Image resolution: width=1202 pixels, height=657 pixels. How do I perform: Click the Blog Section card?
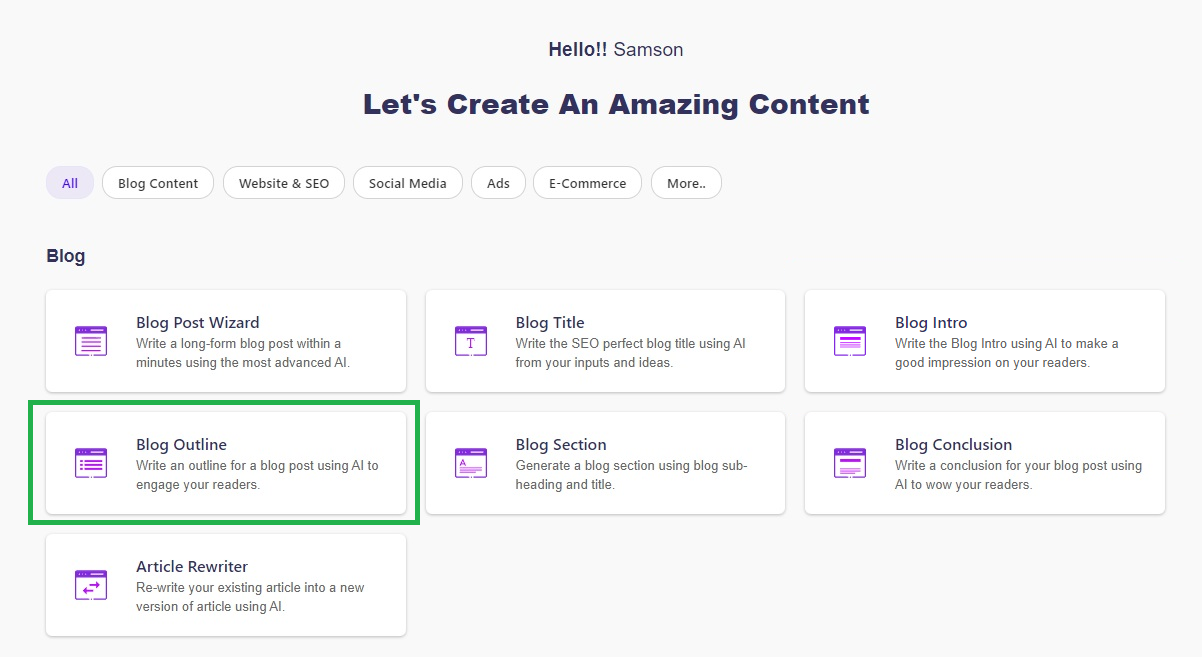pos(605,462)
